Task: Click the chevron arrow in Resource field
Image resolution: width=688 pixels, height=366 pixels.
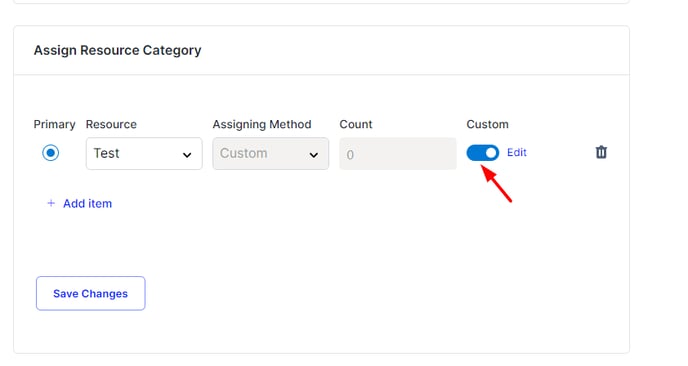Action: point(187,155)
